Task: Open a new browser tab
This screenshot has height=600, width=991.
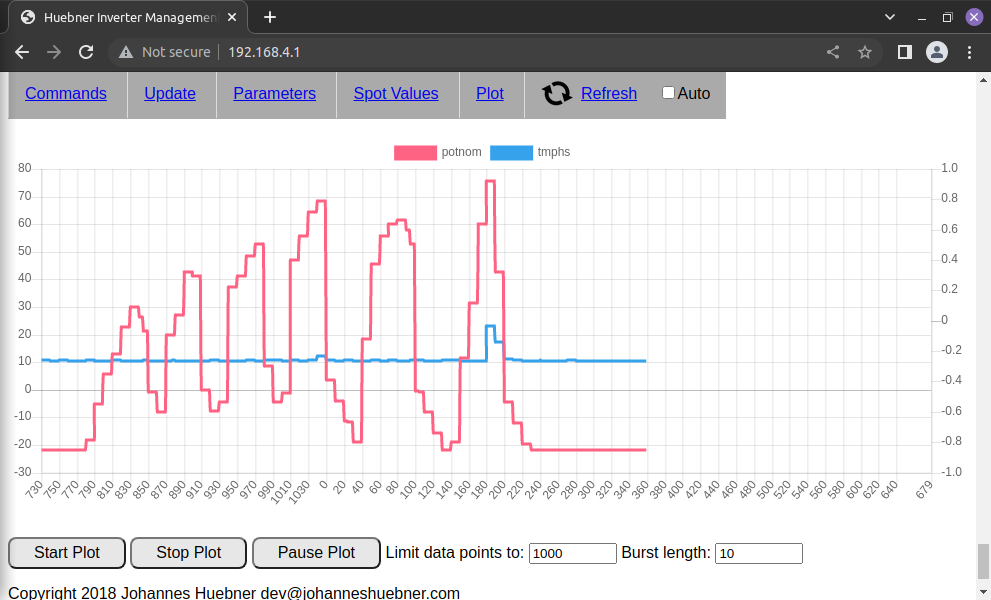Action: tap(270, 17)
